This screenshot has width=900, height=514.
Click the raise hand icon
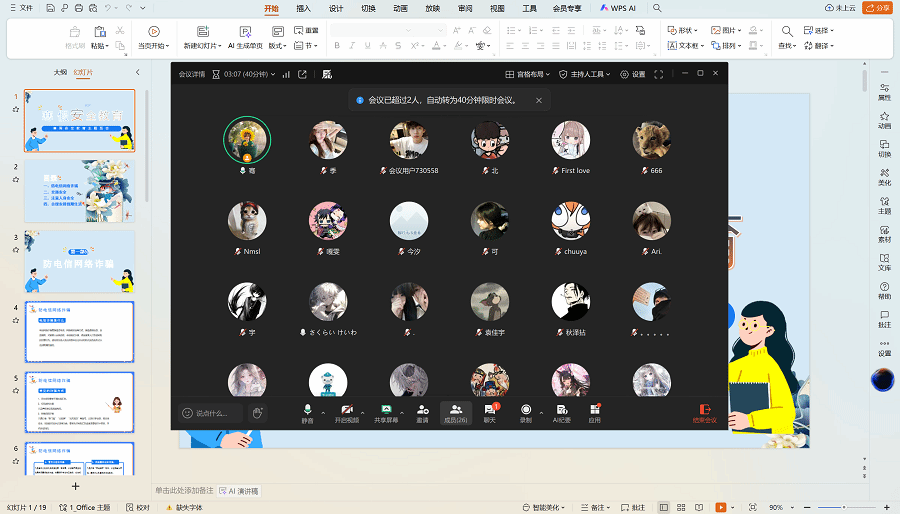(x=258, y=412)
